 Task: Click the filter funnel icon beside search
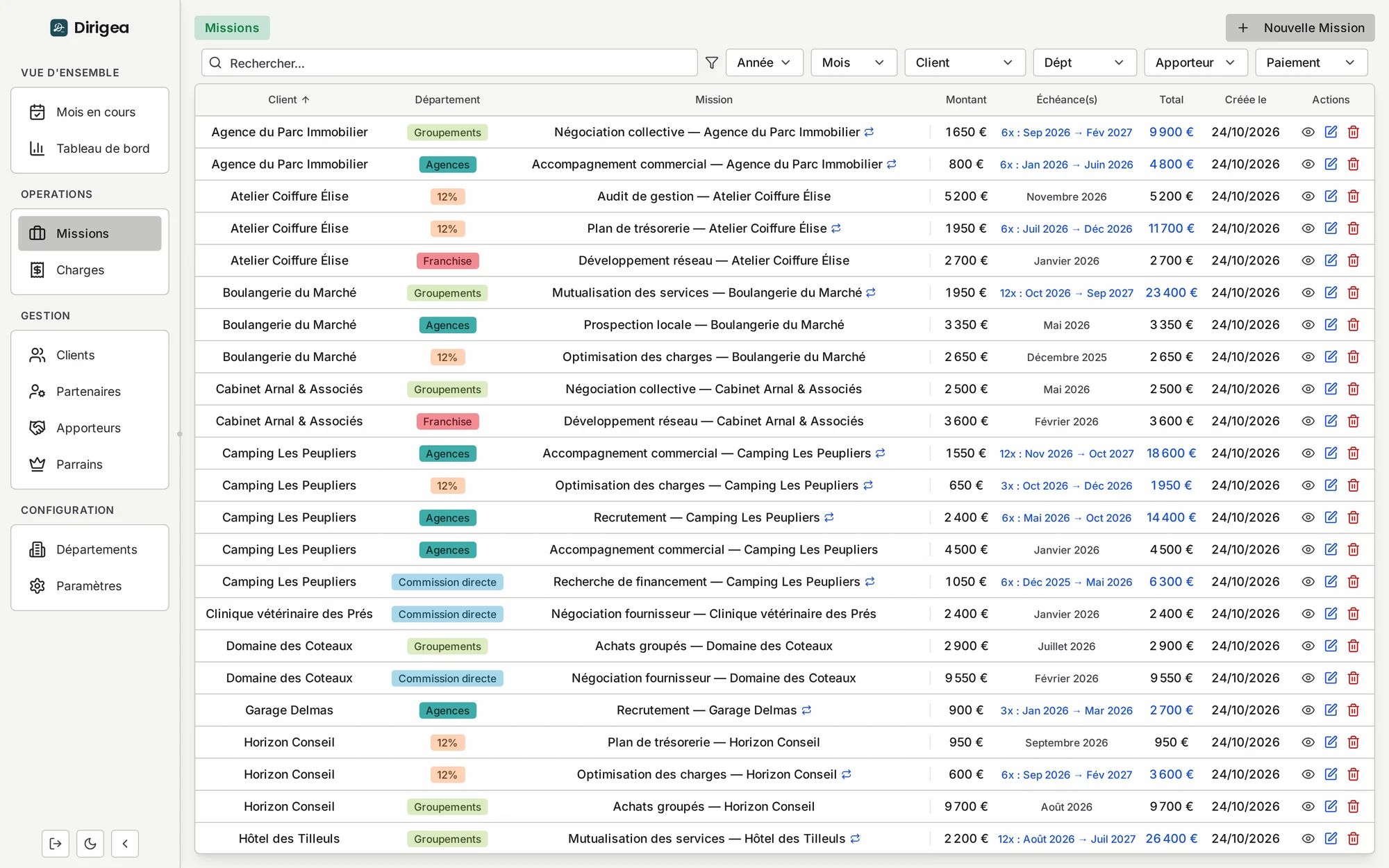coord(711,62)
